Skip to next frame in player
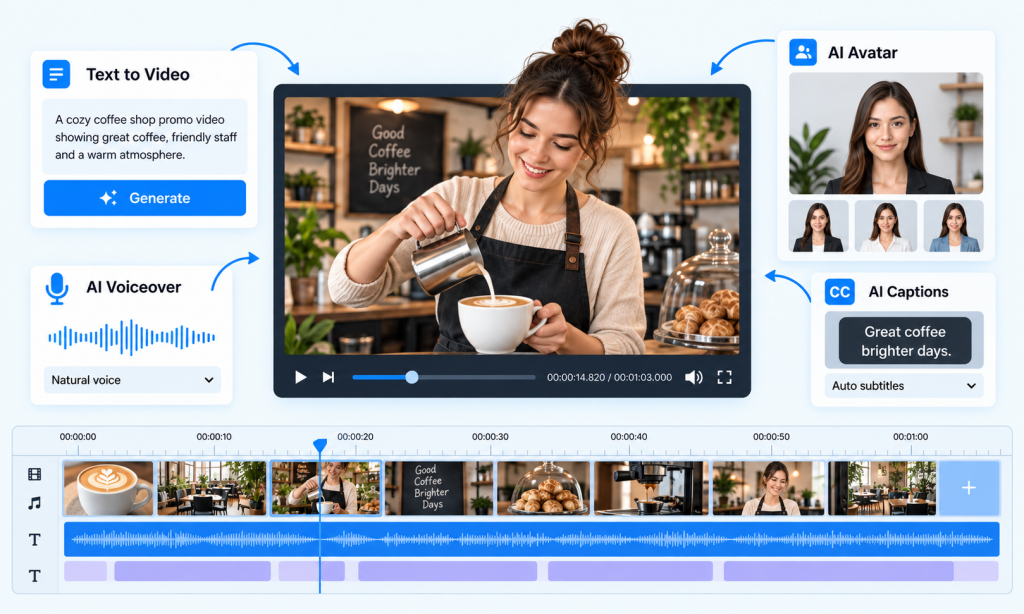Viewport: 1024px width, 614px height. (328, 378)
